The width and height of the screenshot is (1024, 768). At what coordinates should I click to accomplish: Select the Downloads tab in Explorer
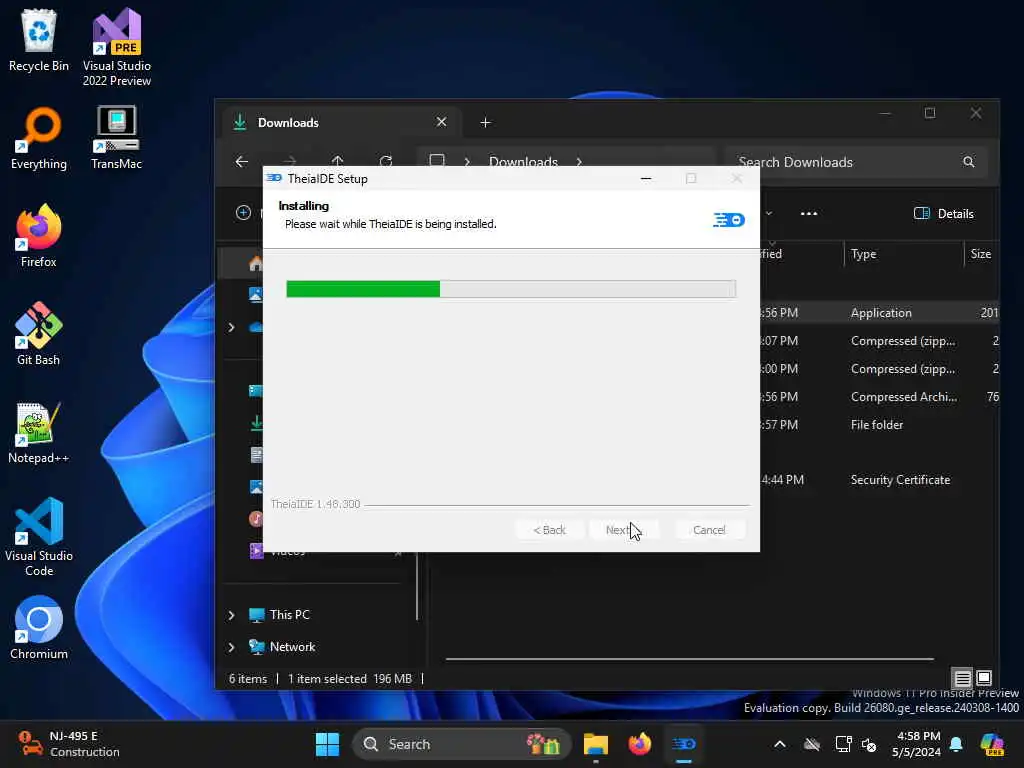tap(341, 122)
